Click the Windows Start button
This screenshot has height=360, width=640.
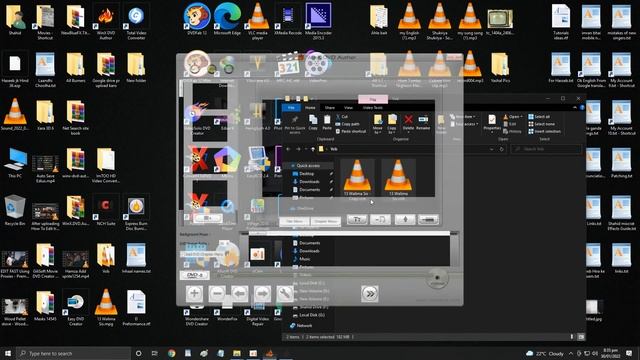[7, 353]
